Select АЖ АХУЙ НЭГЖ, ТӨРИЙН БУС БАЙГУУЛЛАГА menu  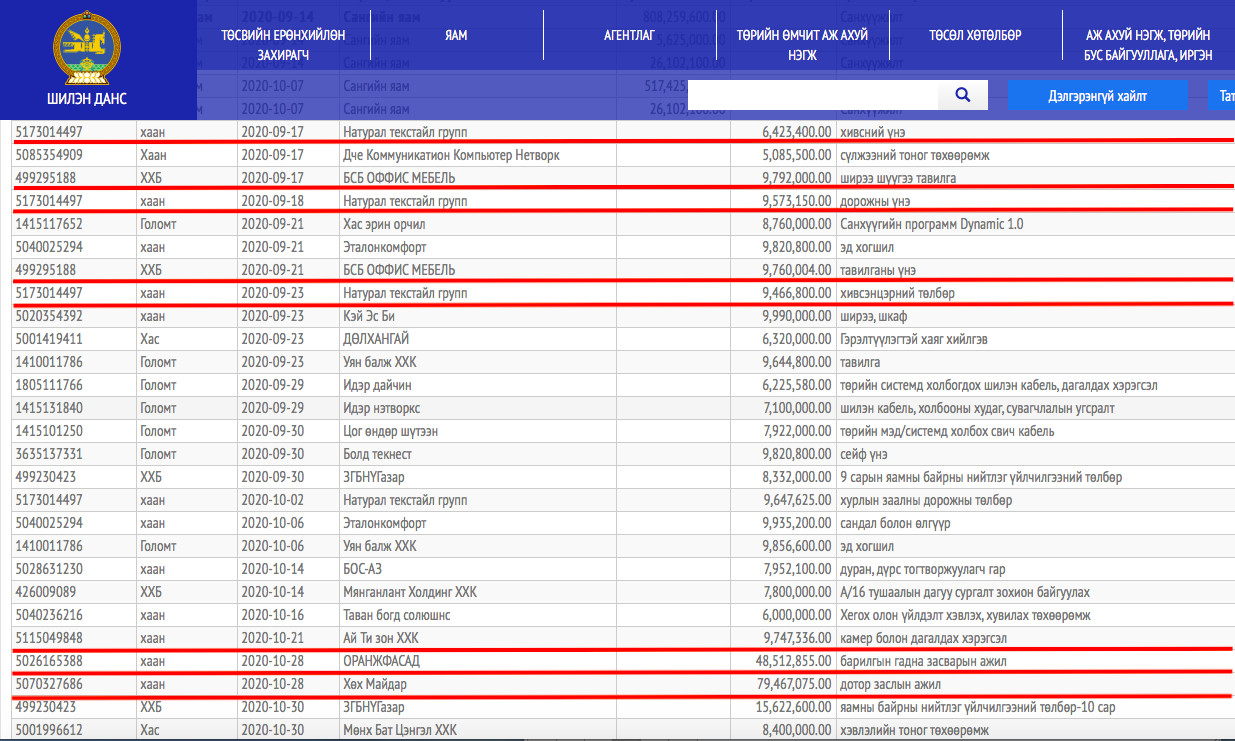click(x=1148, y=45)
